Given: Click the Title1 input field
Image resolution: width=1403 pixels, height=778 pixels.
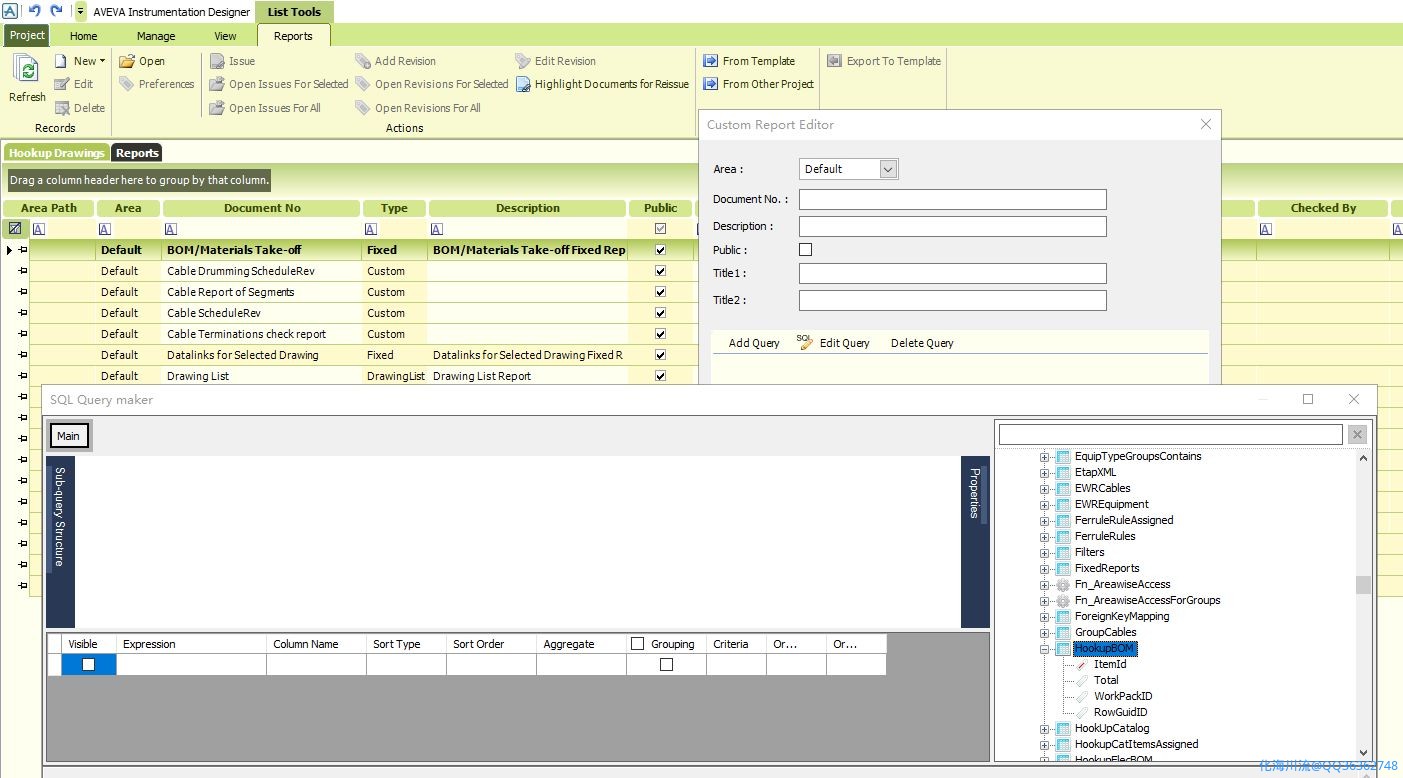Looking at the screenshot, I should click(952, 273).
